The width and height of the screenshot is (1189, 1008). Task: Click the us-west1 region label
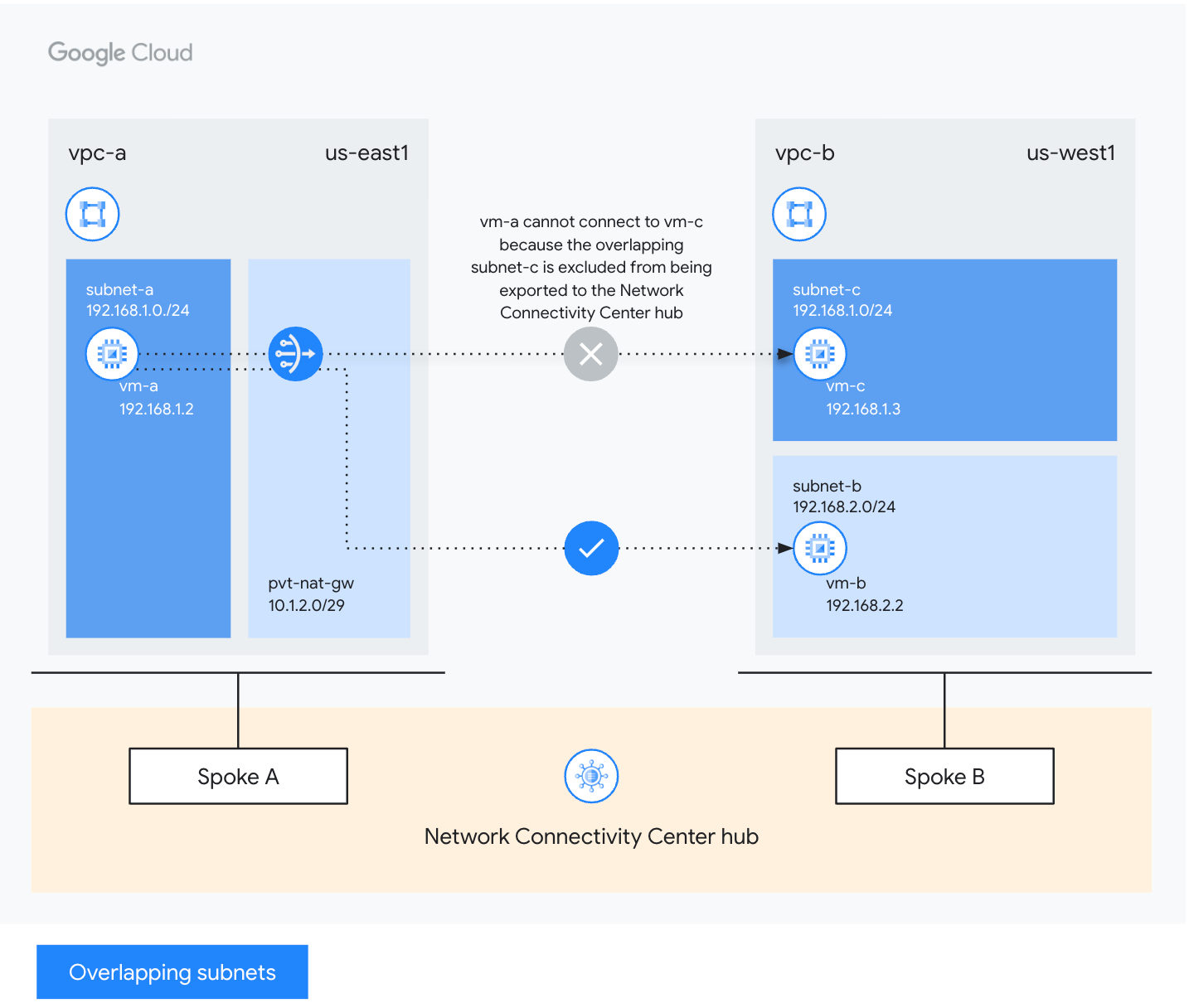click(1070, 153)
